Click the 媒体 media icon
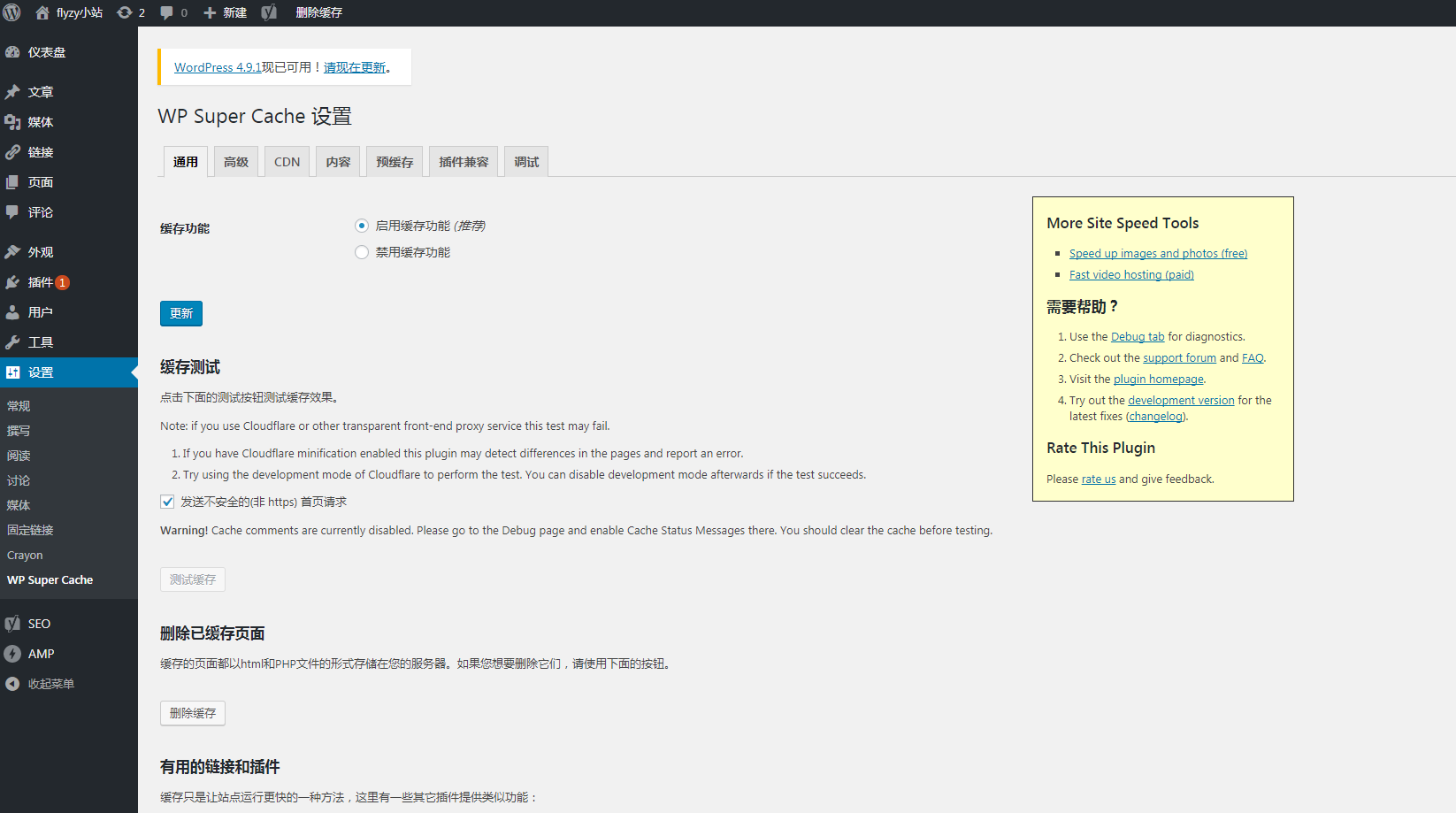The height and width of the screenshot is (813, 1456). [12, 122]
